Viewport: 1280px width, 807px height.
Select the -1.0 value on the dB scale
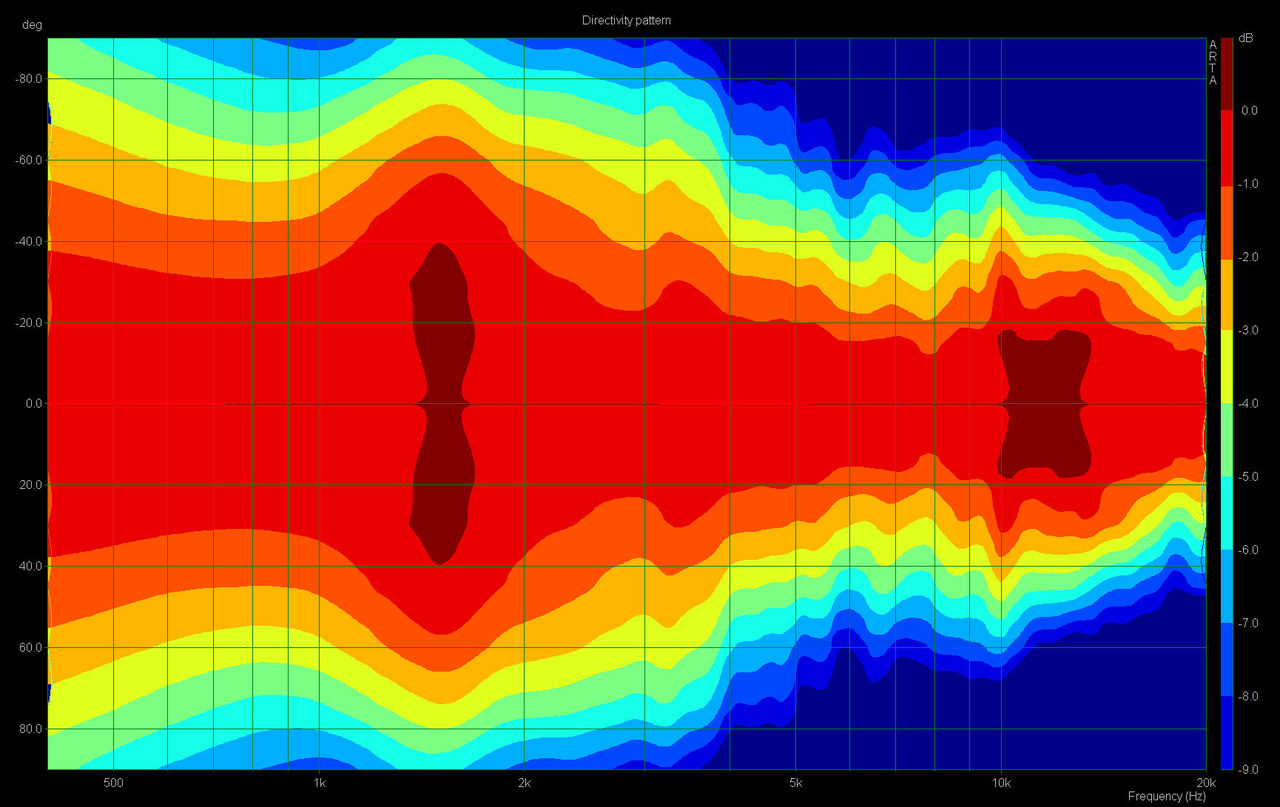(x=1247, y=183)
